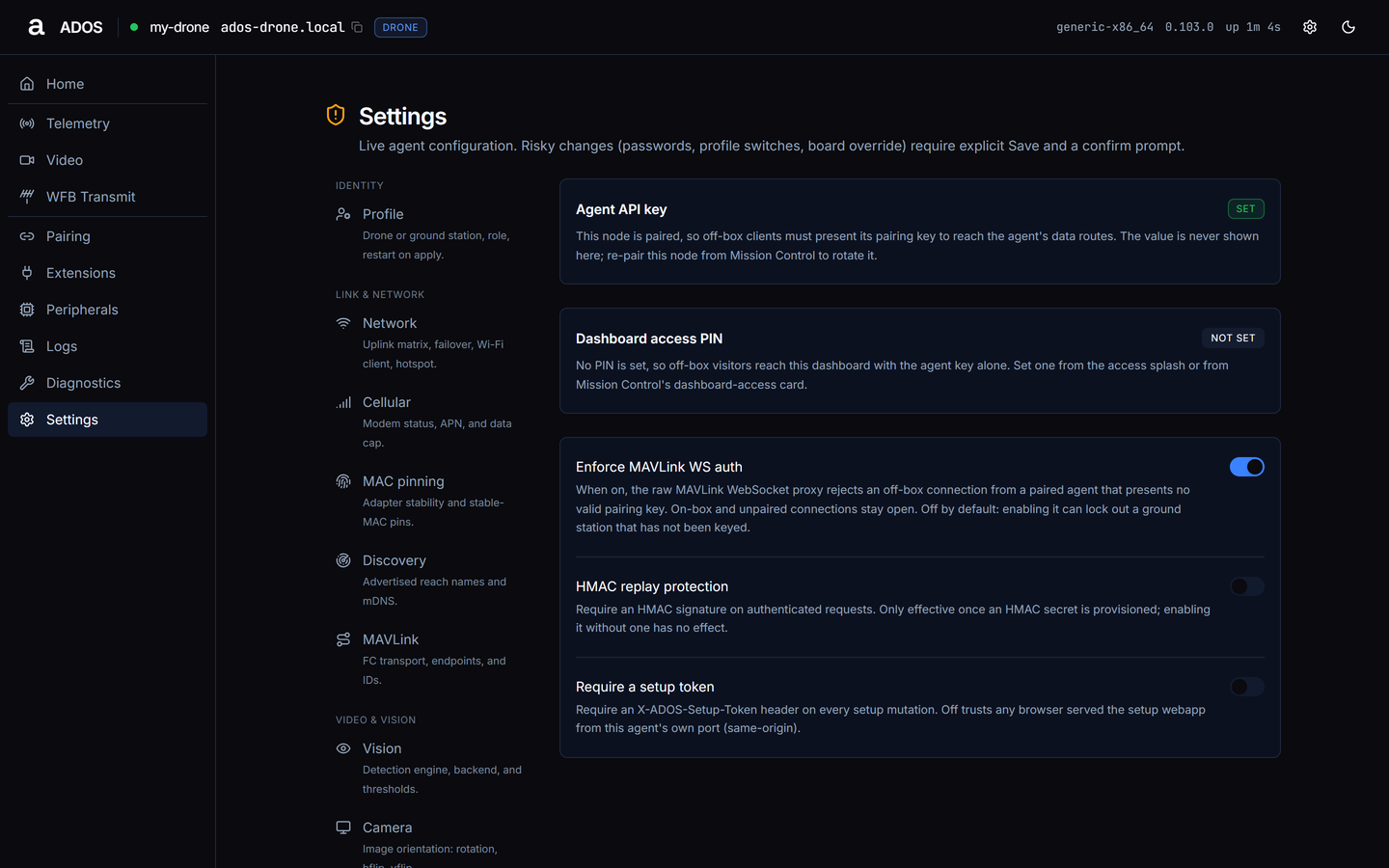This screenshot has height=868, width=1389.
Task: Click the Telemetry broadcast icon
Action: pyautogui.click(x=27, y=123)
